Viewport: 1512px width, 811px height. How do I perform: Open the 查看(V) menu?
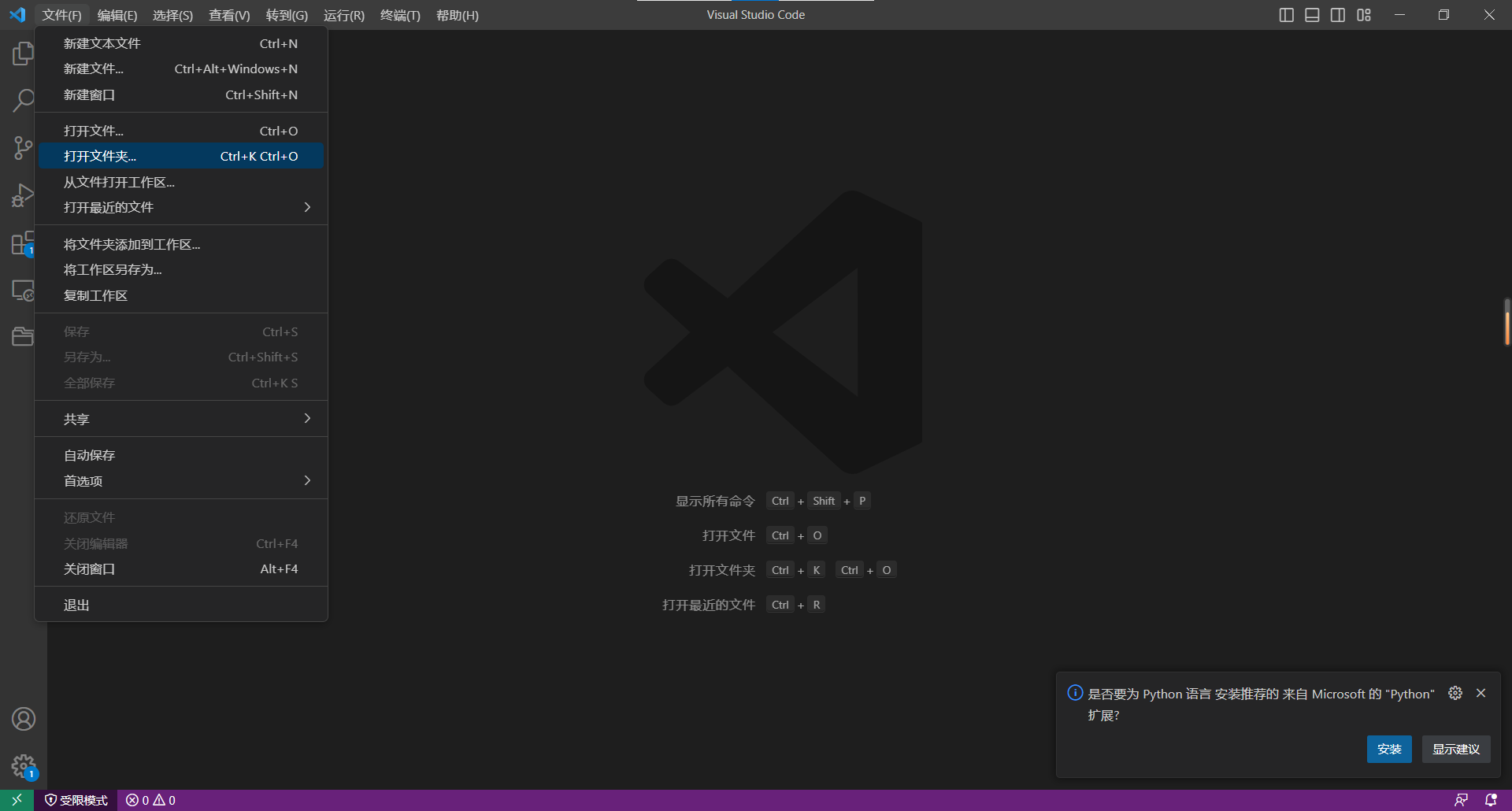pyautogui.click(x=229, y=15)
